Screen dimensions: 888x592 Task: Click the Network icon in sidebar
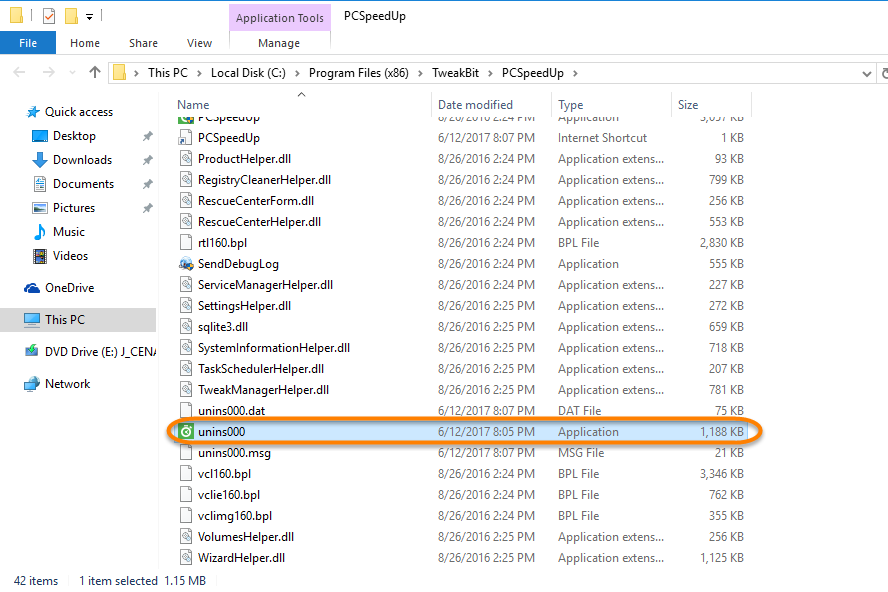click(x=32, y=384)
